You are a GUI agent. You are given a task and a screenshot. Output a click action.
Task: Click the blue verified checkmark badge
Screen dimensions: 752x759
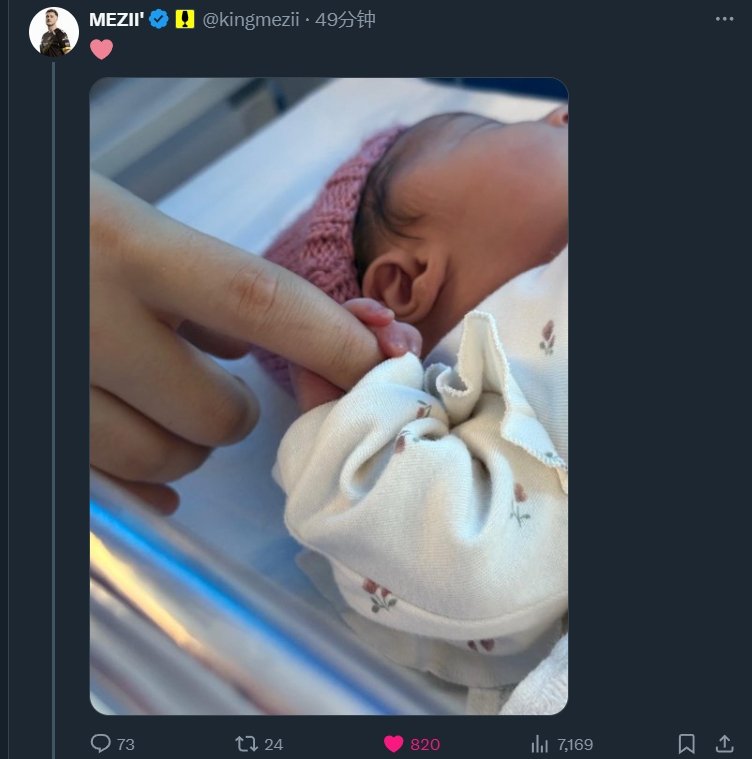[x=158, y=19]
